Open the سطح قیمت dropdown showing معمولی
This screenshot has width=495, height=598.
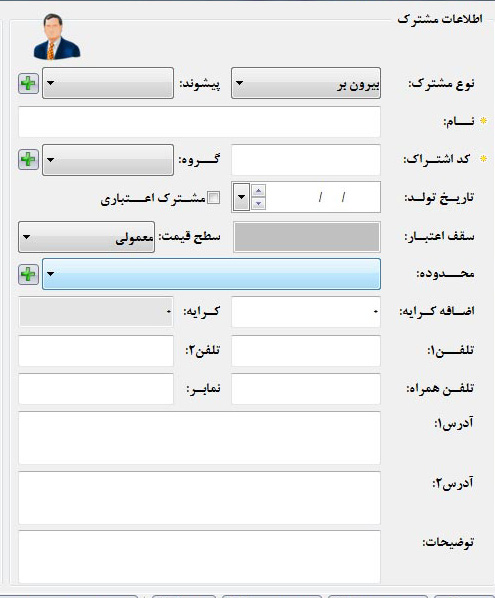point(87,237)
